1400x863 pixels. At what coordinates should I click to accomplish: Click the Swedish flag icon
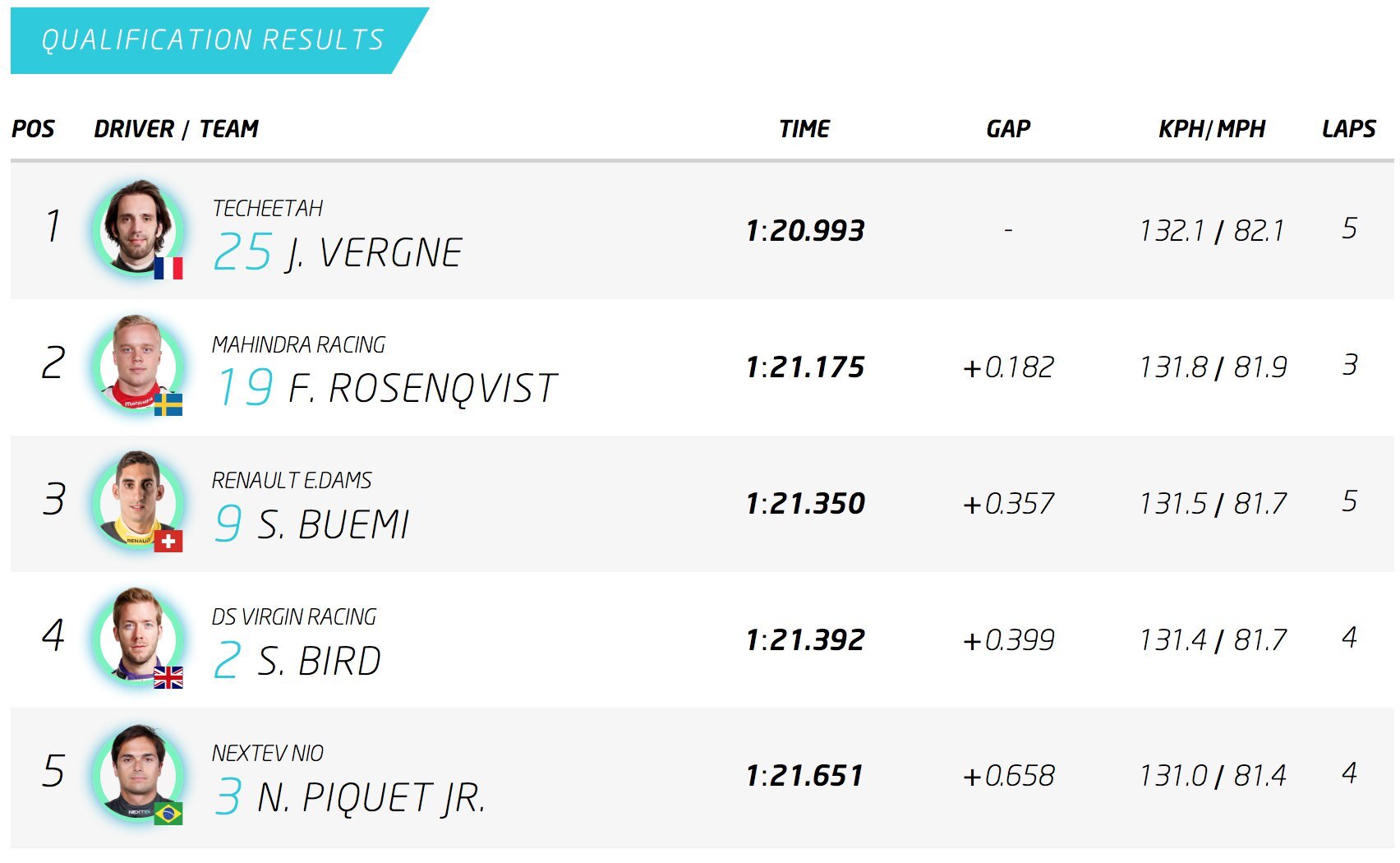pyautogui.click(x=168, y=404)
